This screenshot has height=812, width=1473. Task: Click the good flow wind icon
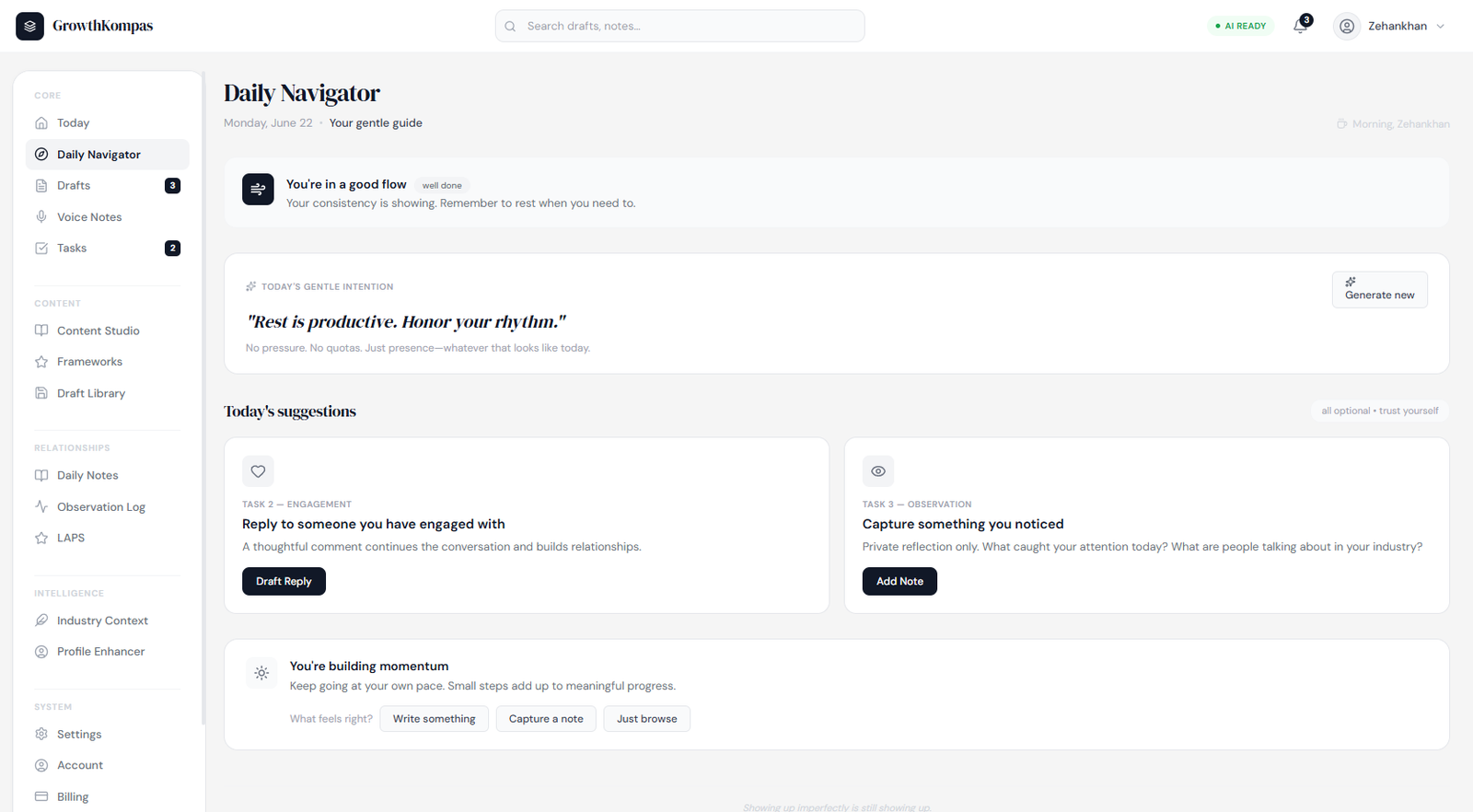258,189
